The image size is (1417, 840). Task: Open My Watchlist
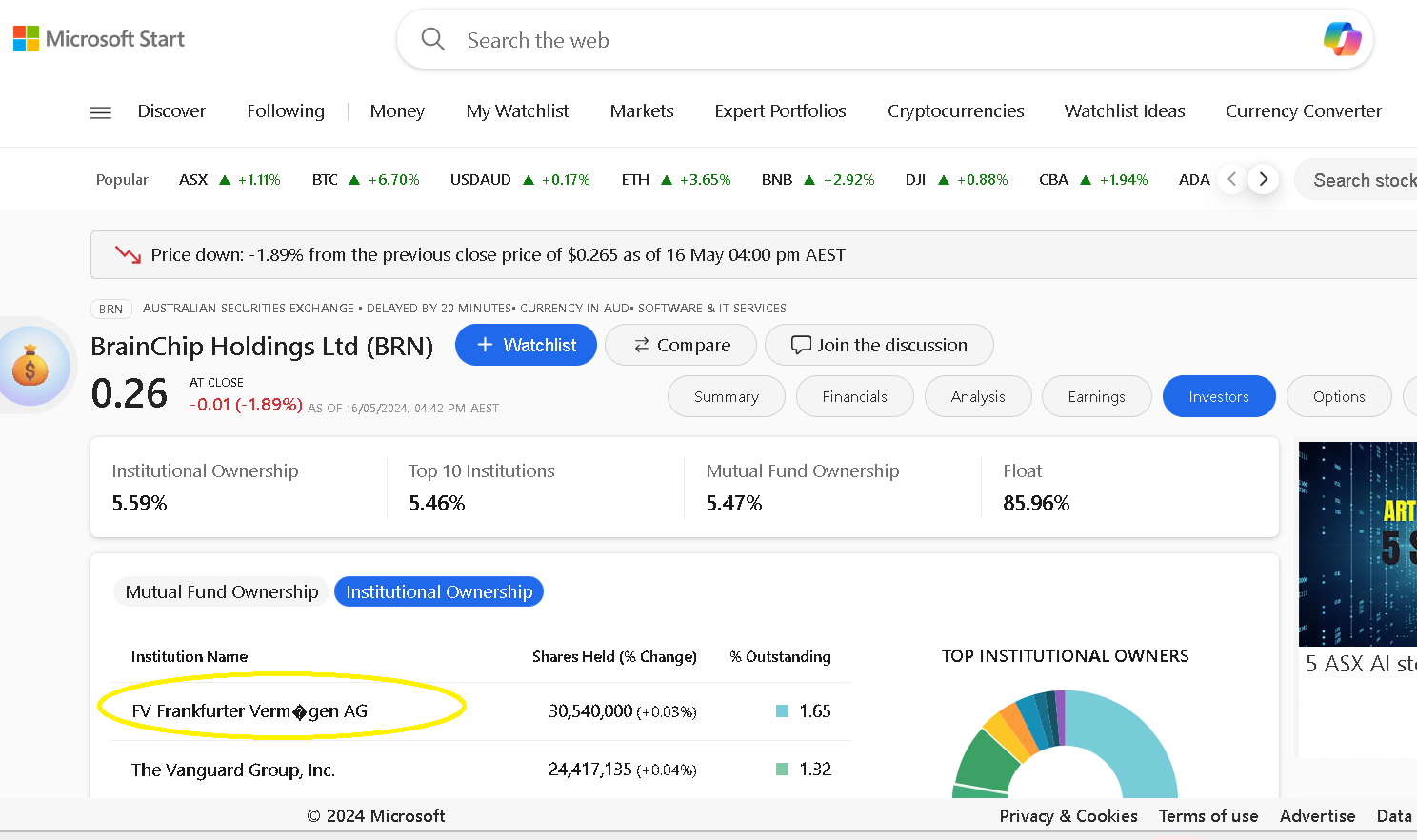517,111
